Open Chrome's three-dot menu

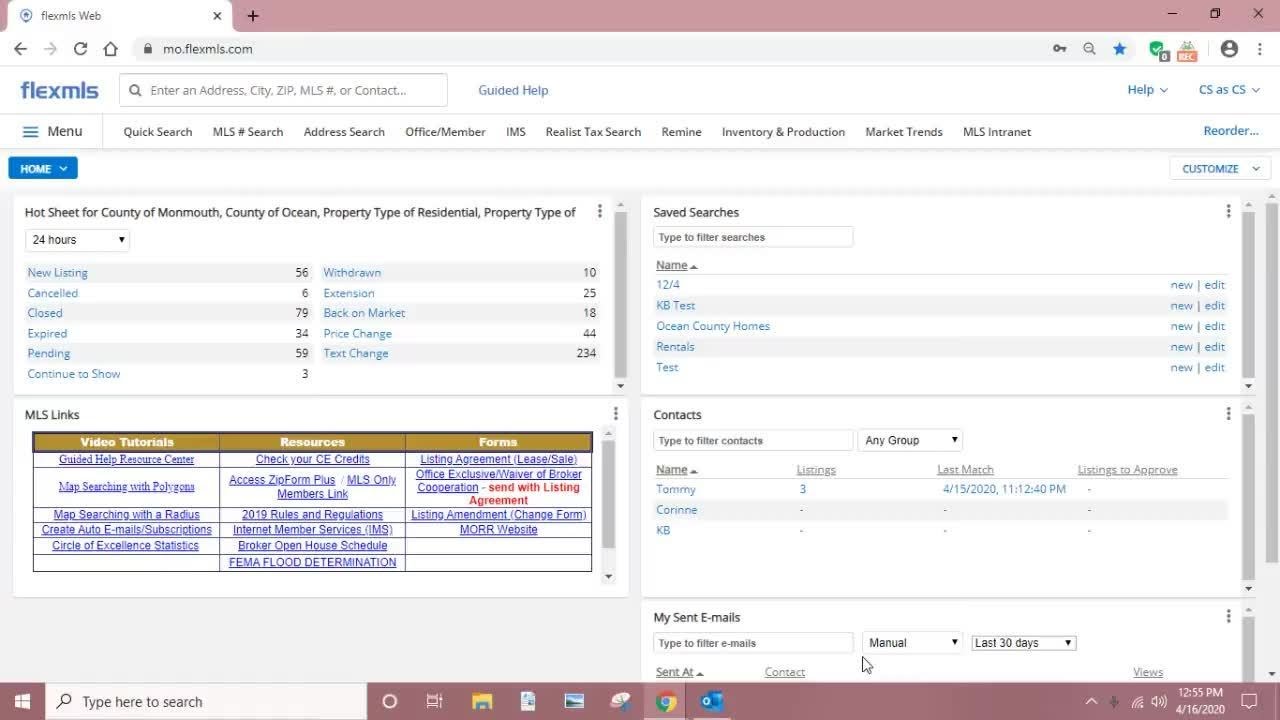1259,48
